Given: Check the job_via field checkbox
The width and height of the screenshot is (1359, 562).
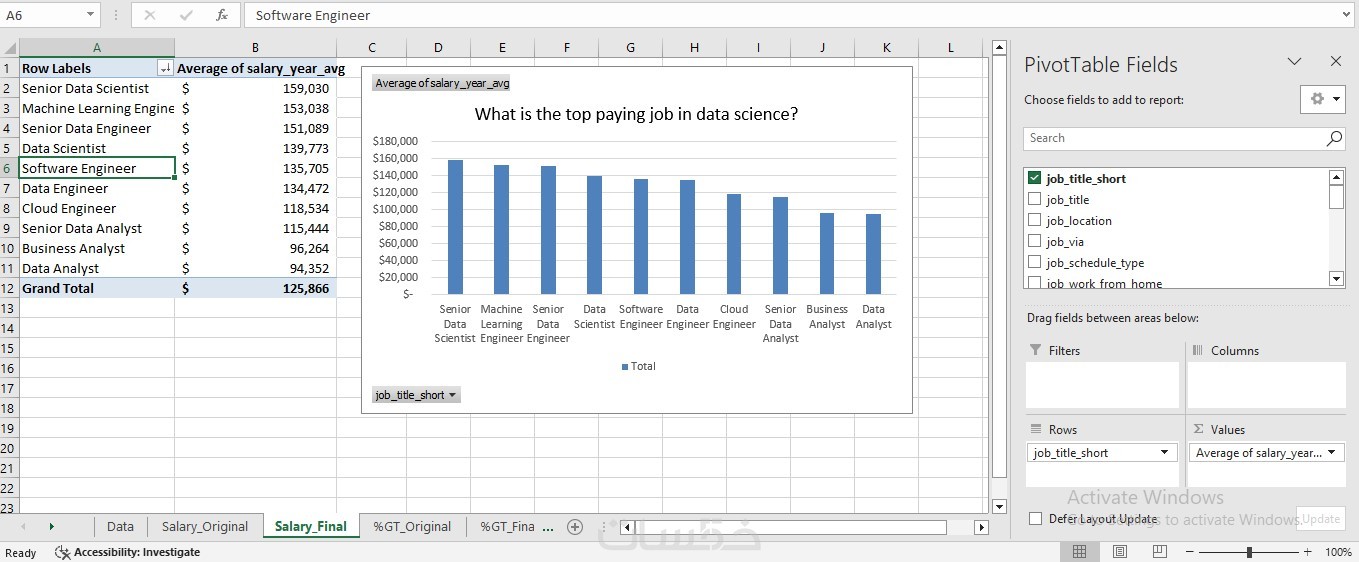Looking at the screenshot, I should [x=1035, y=241].
